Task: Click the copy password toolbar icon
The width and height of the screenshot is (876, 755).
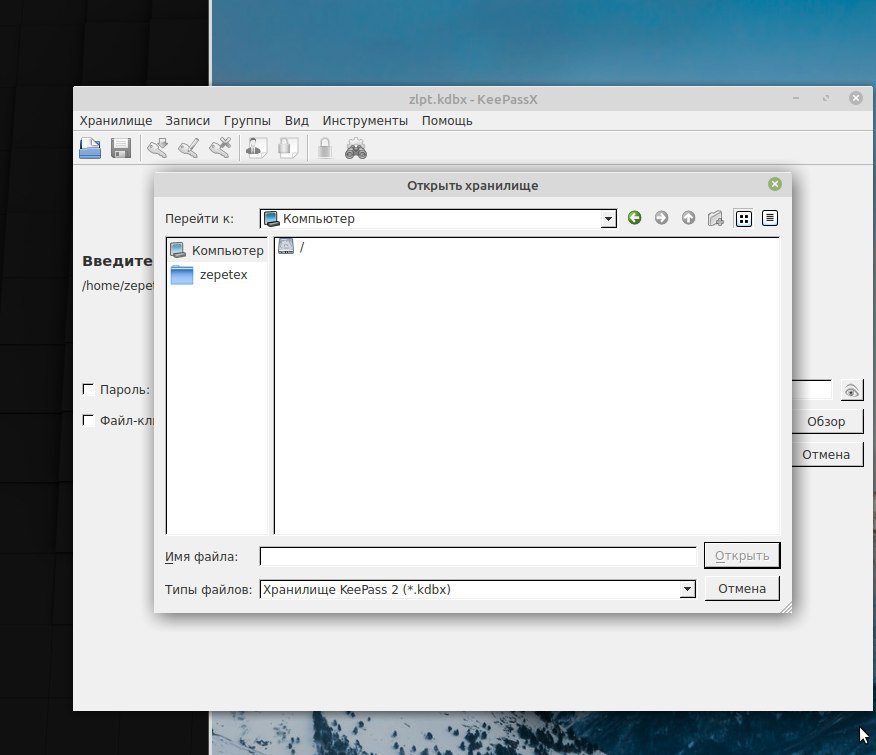Action: pos(288,148)
